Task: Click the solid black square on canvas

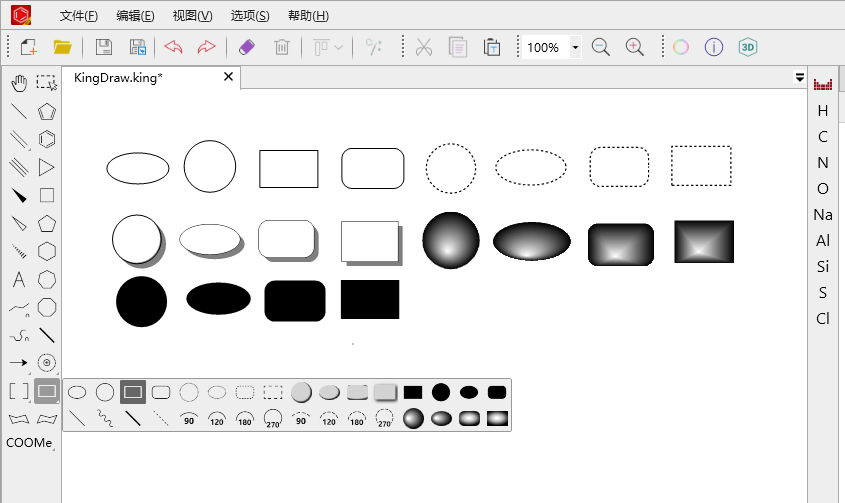Action: click(x=370, y=299)
